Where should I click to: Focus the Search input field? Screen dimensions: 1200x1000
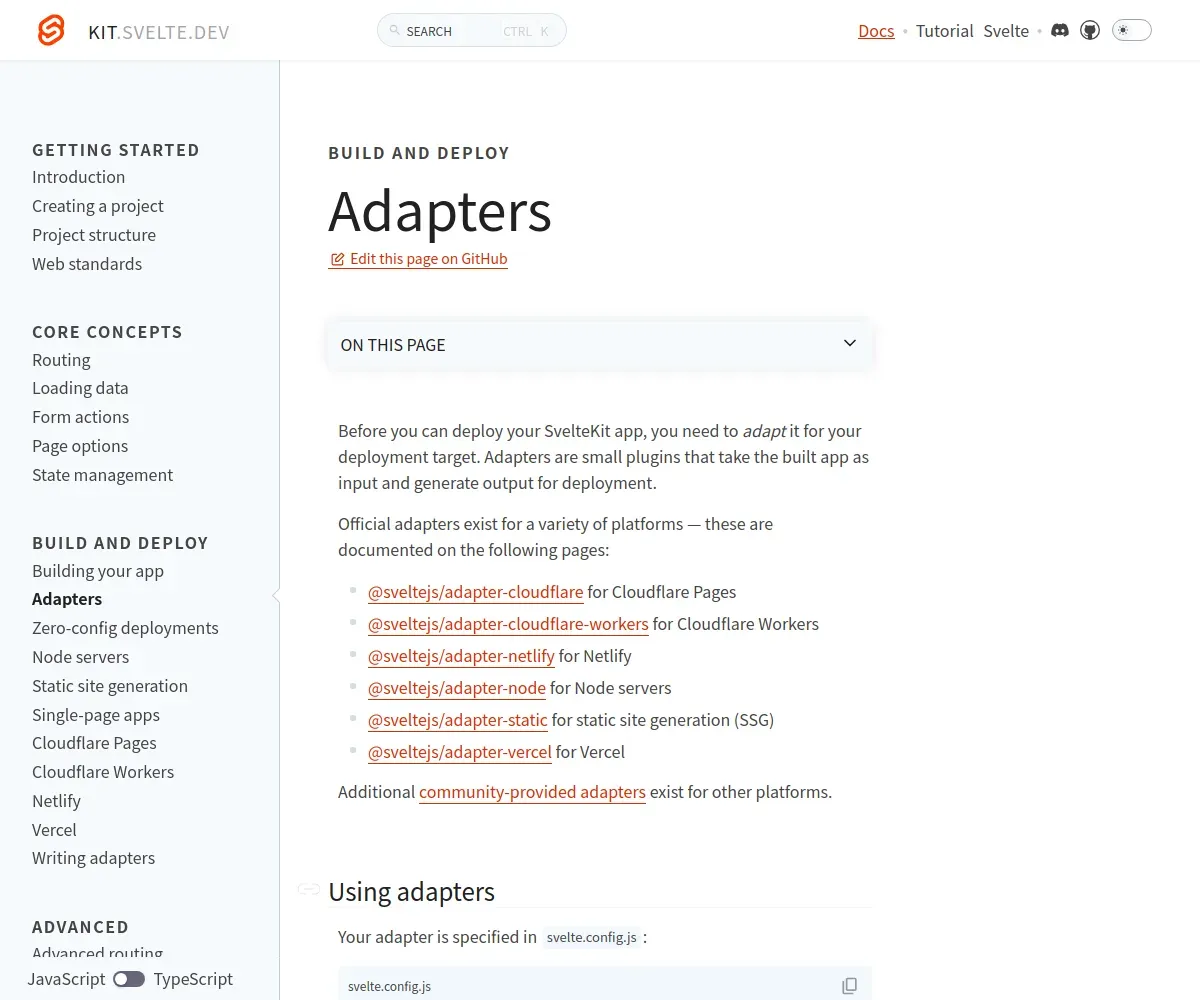471,31
